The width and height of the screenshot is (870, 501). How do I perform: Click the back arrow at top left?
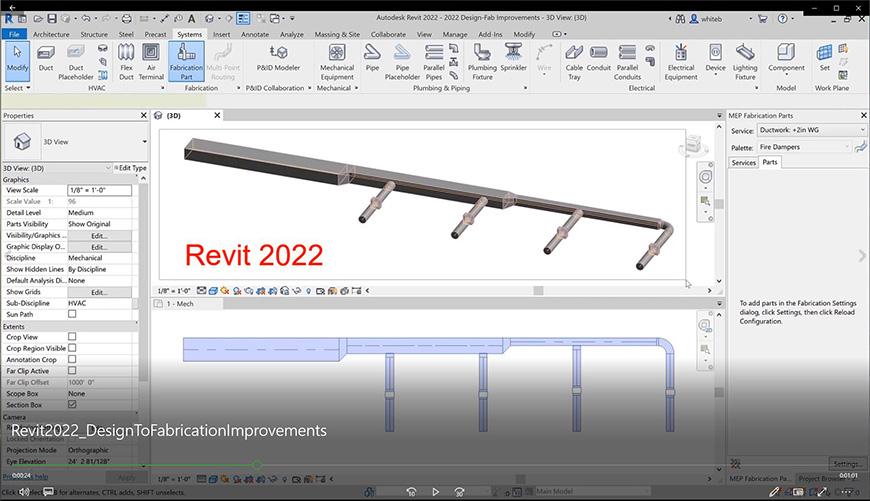12,7
